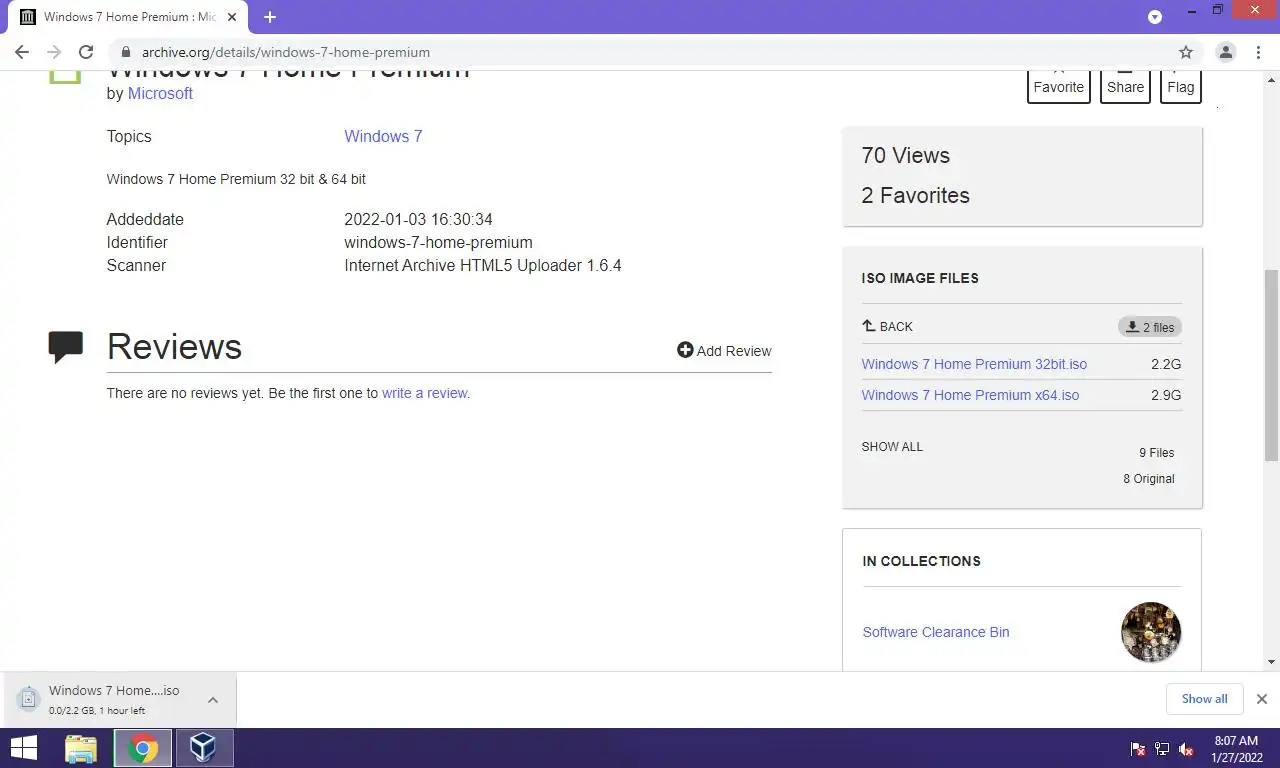1280x768 pixels.
Task: Click the identifier windows-7-home-premium
Action: coord(438,242)
